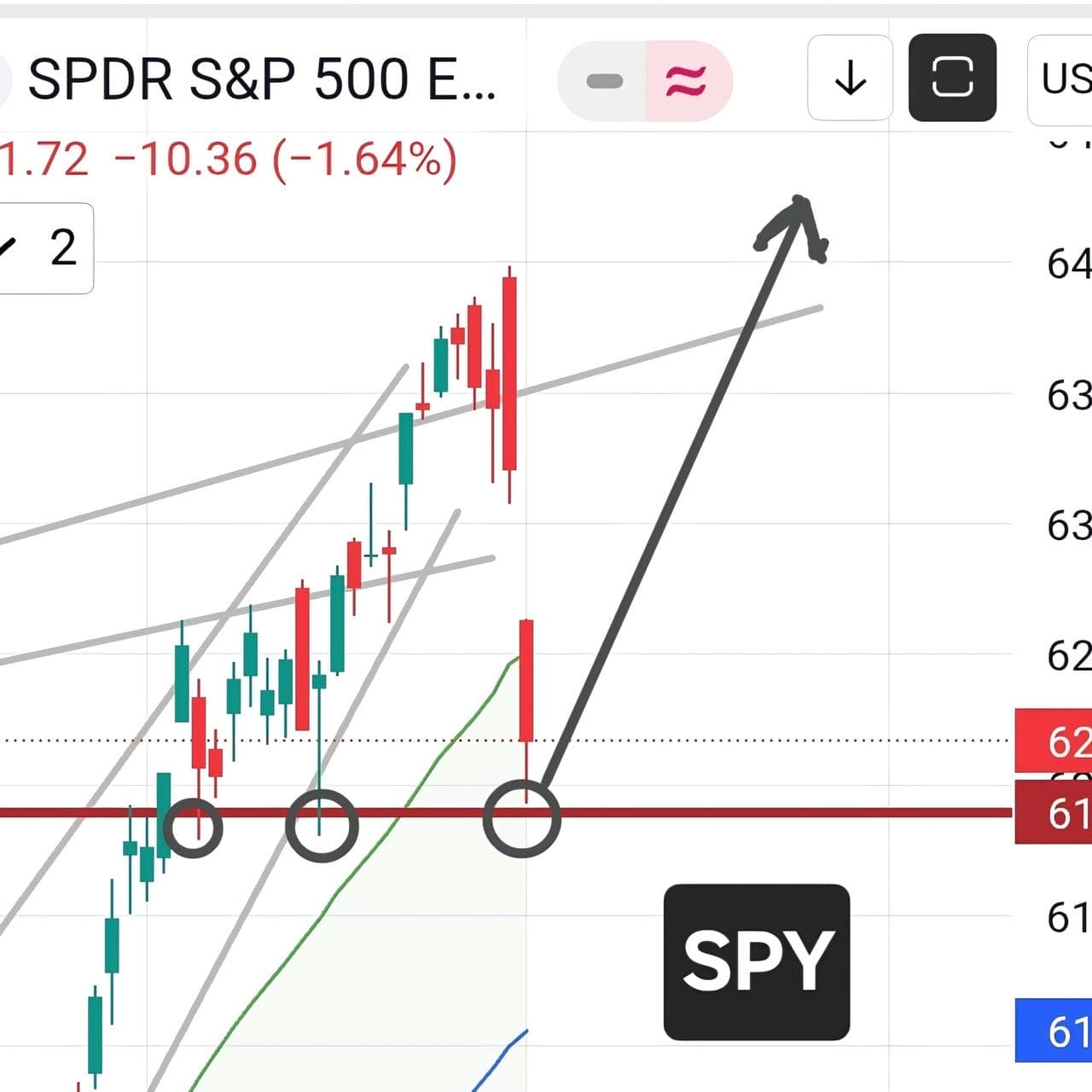Click the rightmost circle on support line
The height and width of the screenshot is (1092, 1092).
click(522, 818)
